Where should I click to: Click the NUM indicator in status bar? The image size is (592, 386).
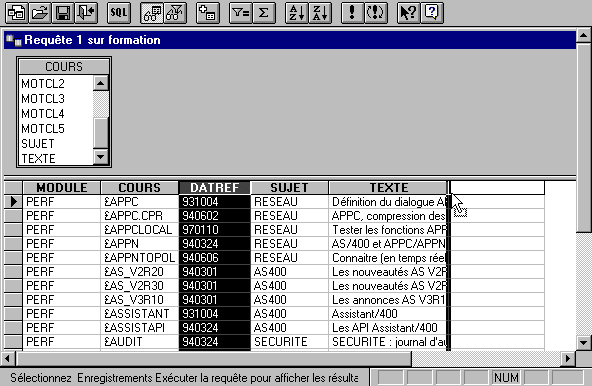(x=506, y=377)
